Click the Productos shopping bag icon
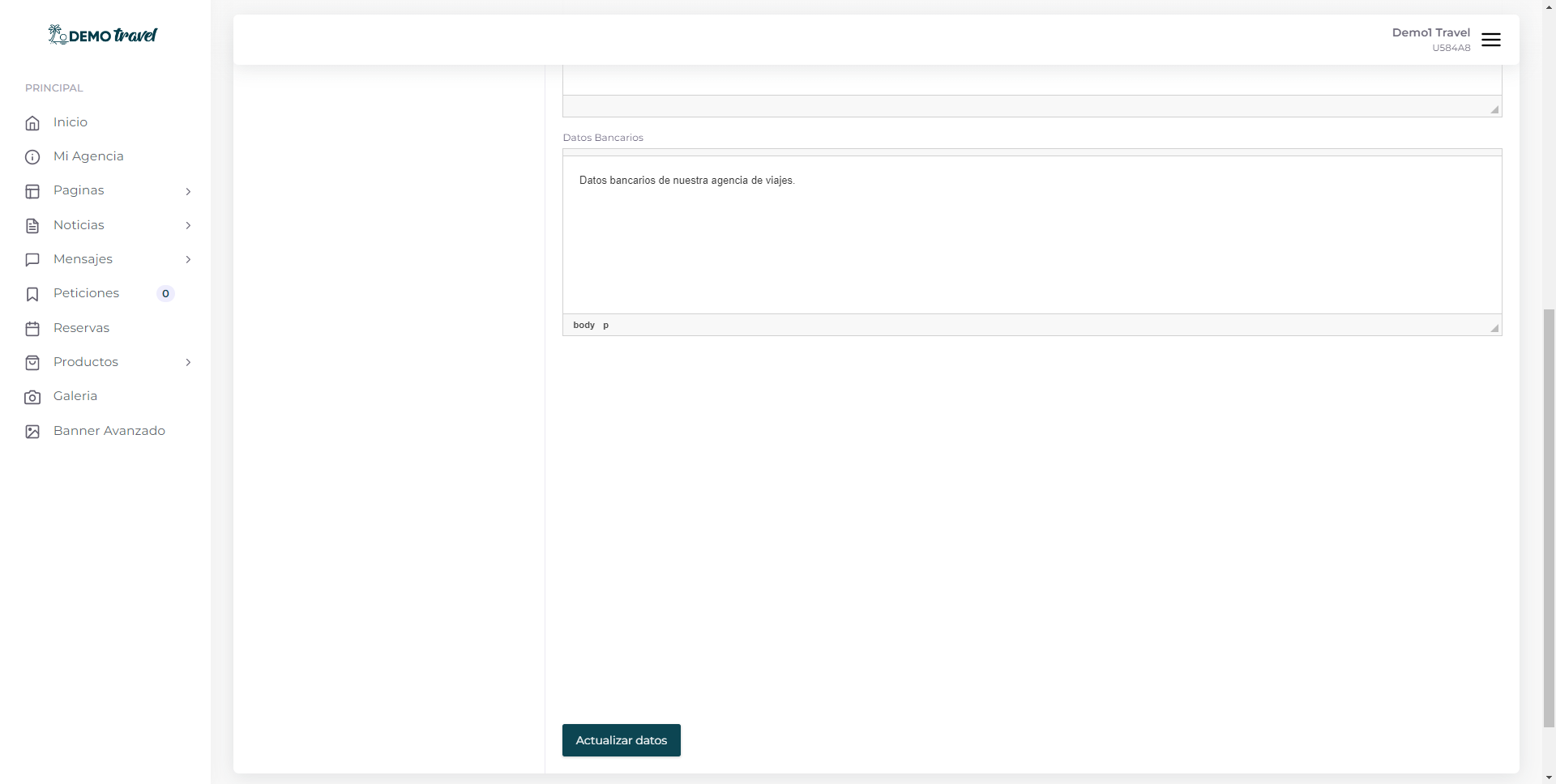Screen dimensions: 1556x784 point(32,363)
